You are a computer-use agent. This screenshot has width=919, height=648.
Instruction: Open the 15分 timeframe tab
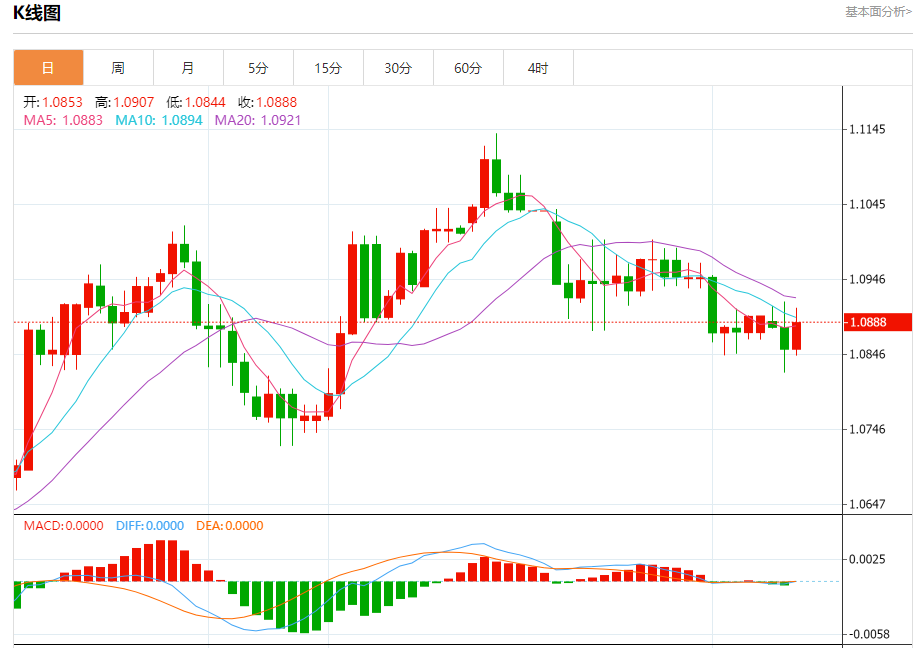[328, 68]
